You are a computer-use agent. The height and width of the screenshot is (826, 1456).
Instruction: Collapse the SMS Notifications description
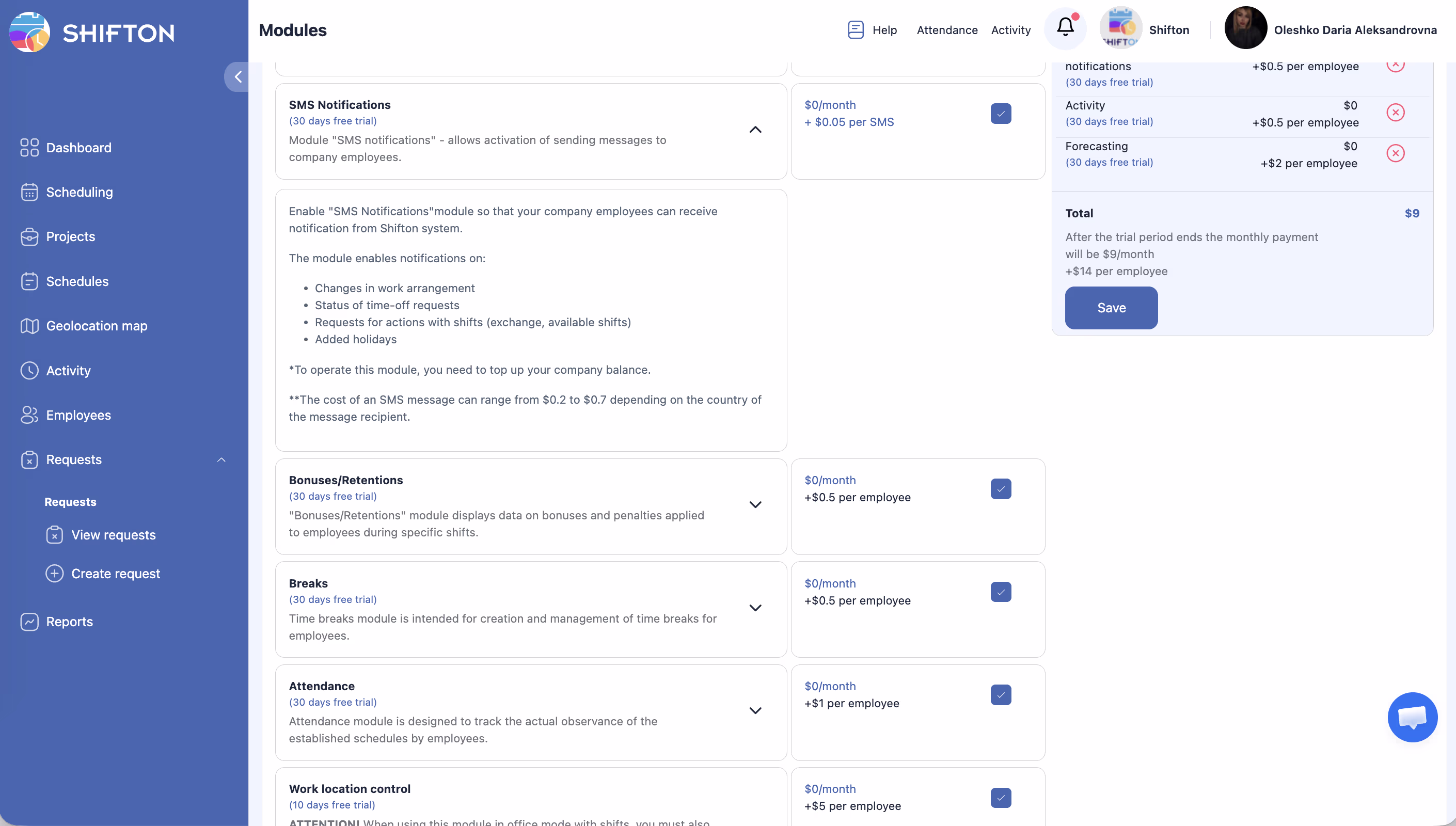click(755, 130)
